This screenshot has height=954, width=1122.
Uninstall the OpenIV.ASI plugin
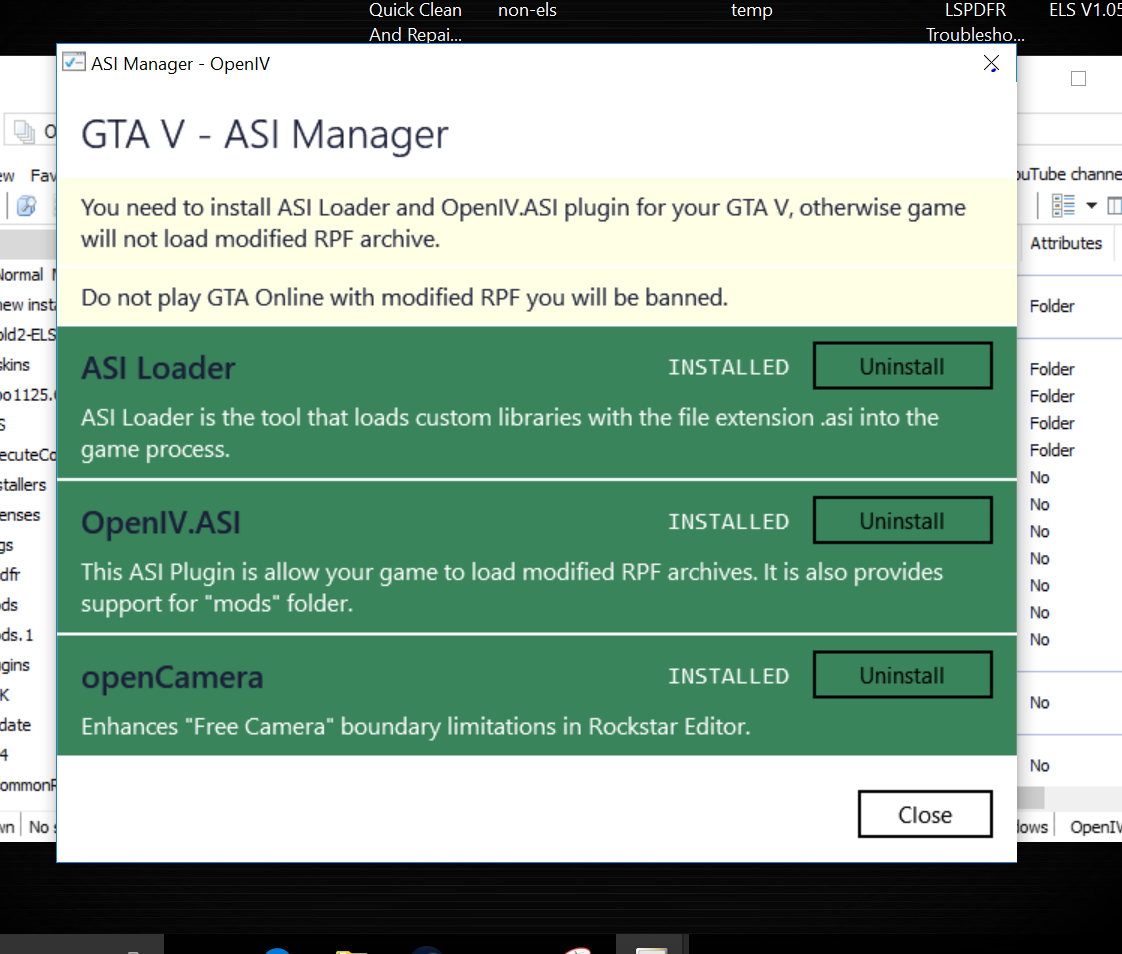pos(902,521)
